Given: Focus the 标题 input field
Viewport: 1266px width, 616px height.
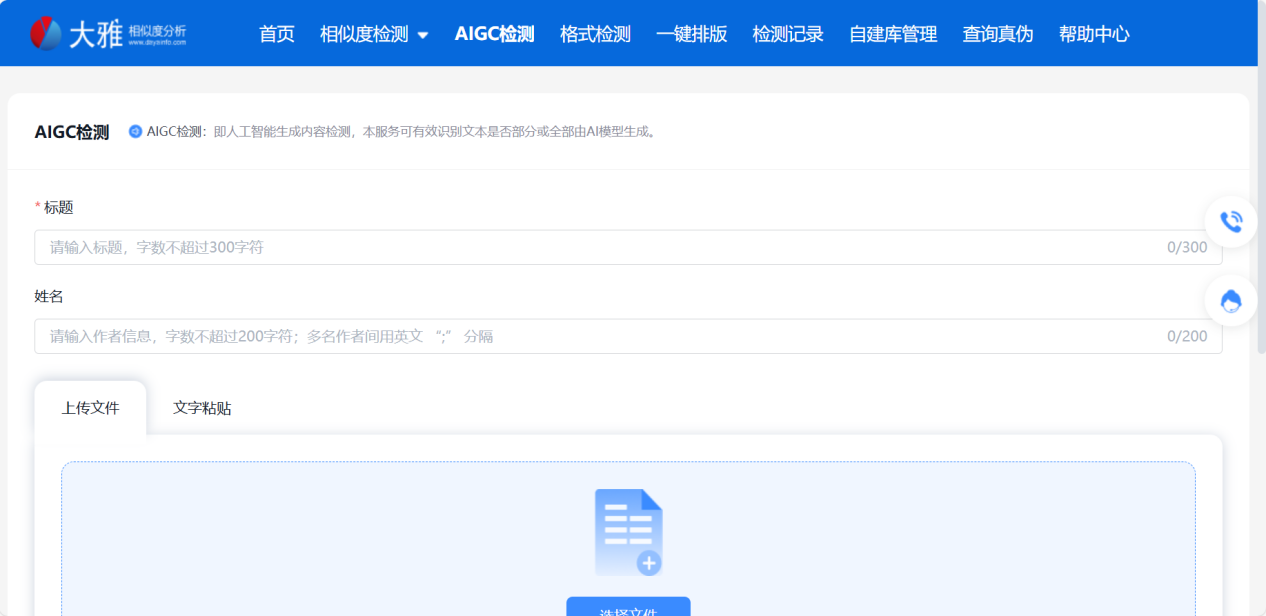Looking at the screenshot, I should [600, 247].
